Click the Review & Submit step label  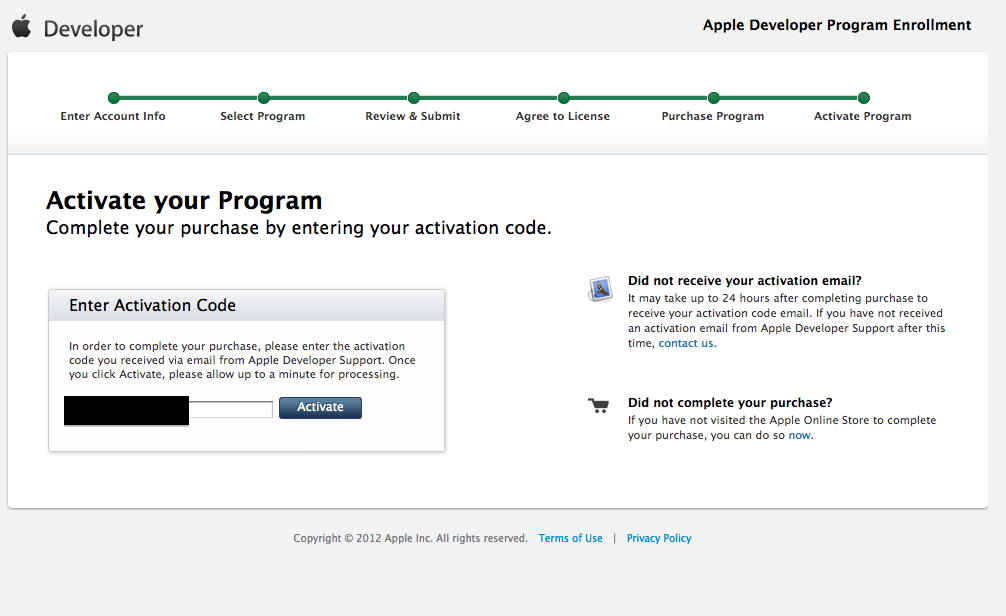[x=413, y=116]
